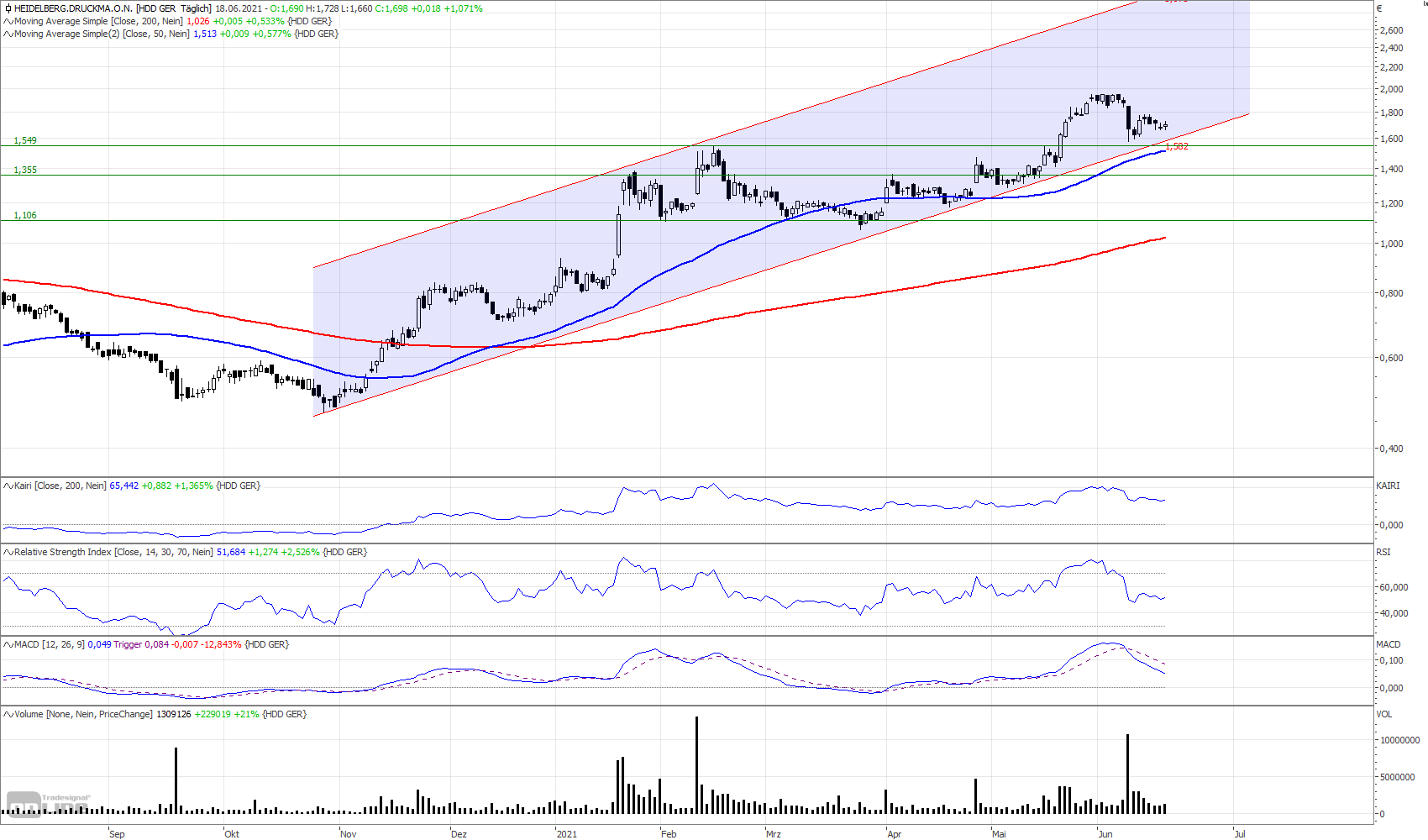Click the 1,106 support level label
Viewport: 1428px width, 840px height.
[x=25, y=215]
